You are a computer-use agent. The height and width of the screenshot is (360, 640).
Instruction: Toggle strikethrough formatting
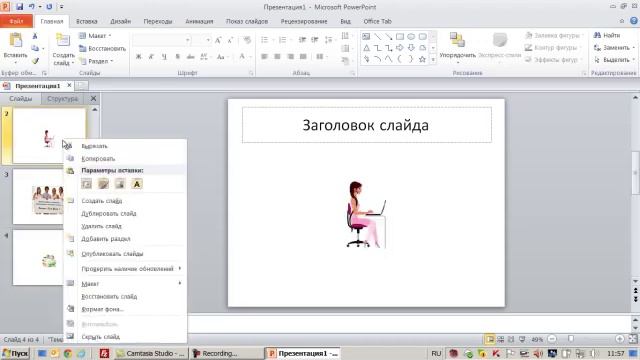(x=191, y=57)
